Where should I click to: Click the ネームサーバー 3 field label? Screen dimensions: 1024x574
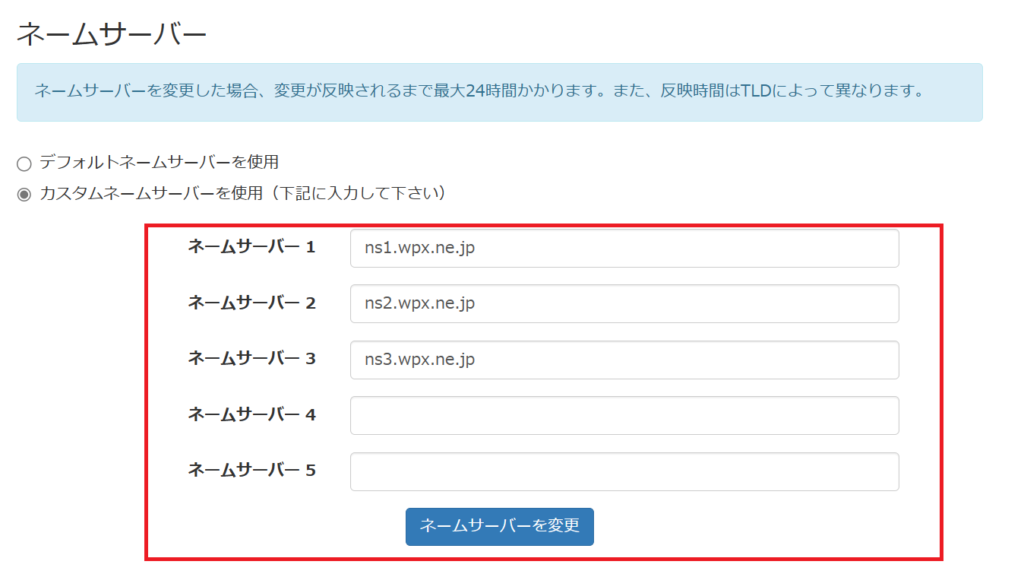pyautogui.click(x=251, y=358)
